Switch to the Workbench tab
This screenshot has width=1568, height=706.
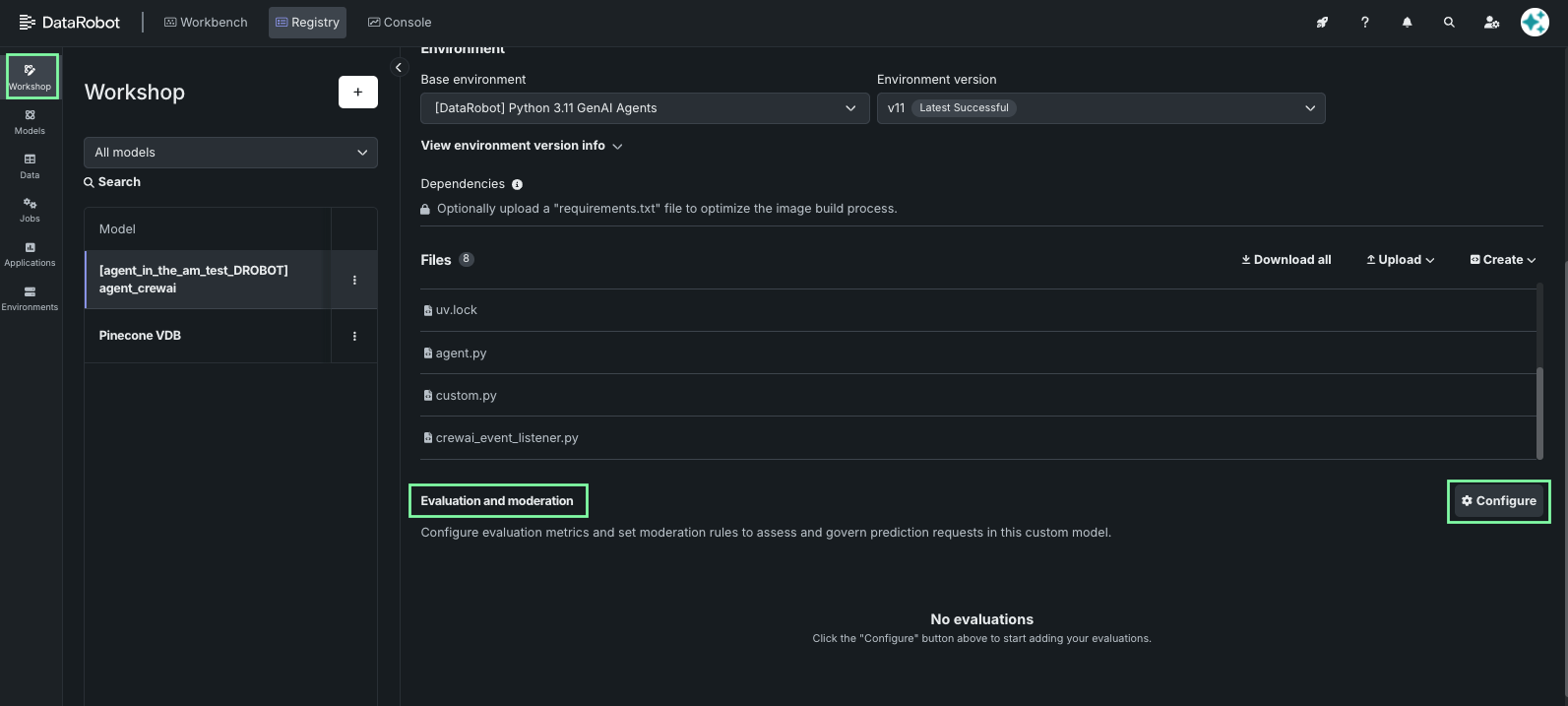tap(206, 22)
